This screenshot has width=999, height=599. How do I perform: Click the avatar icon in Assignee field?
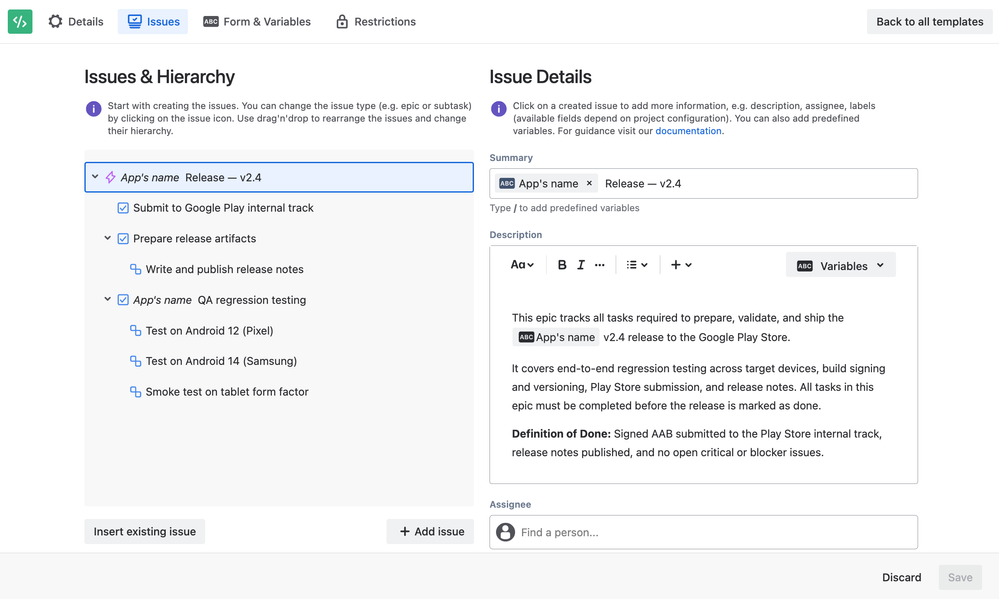505,532
